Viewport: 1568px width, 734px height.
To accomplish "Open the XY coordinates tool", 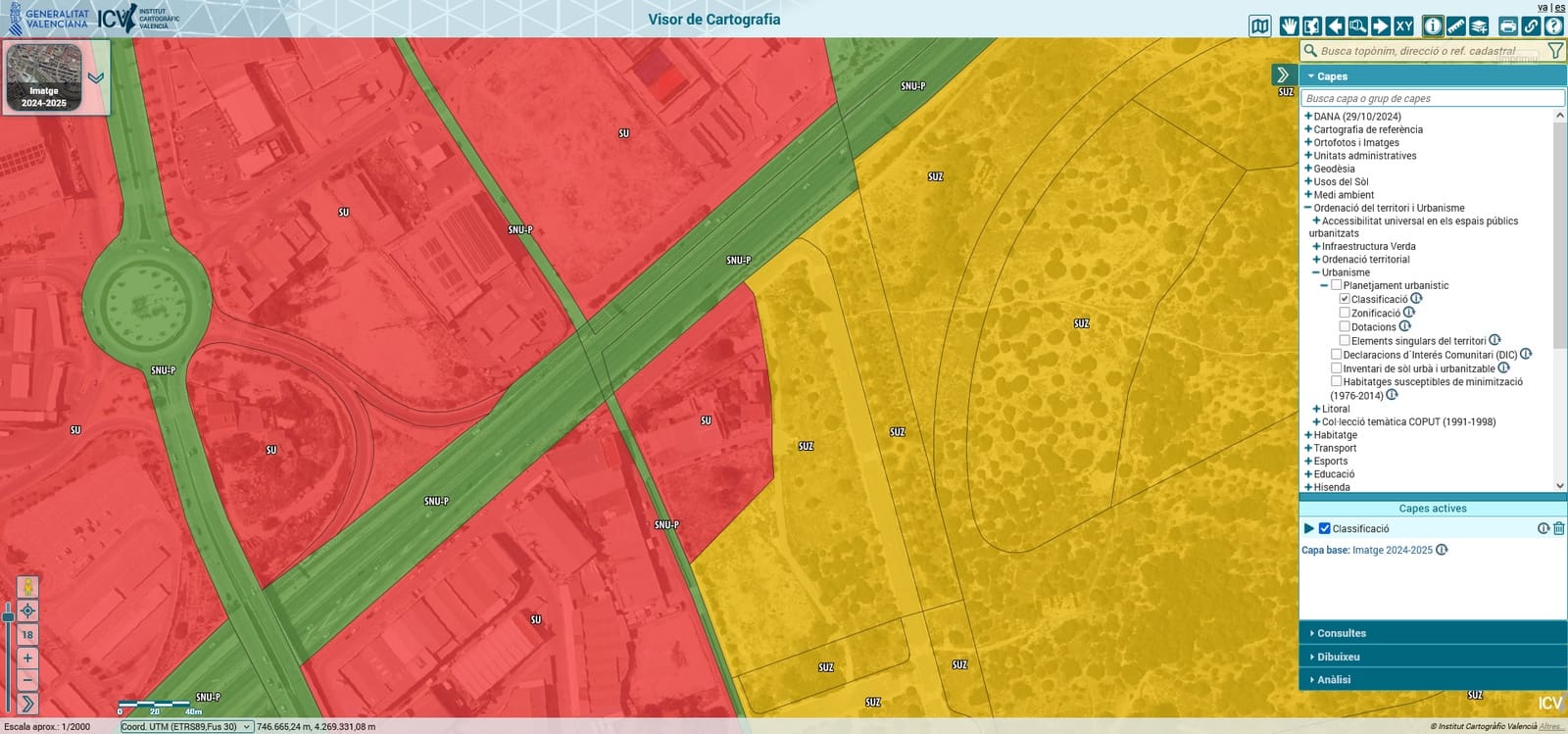I will point(1403,25).
